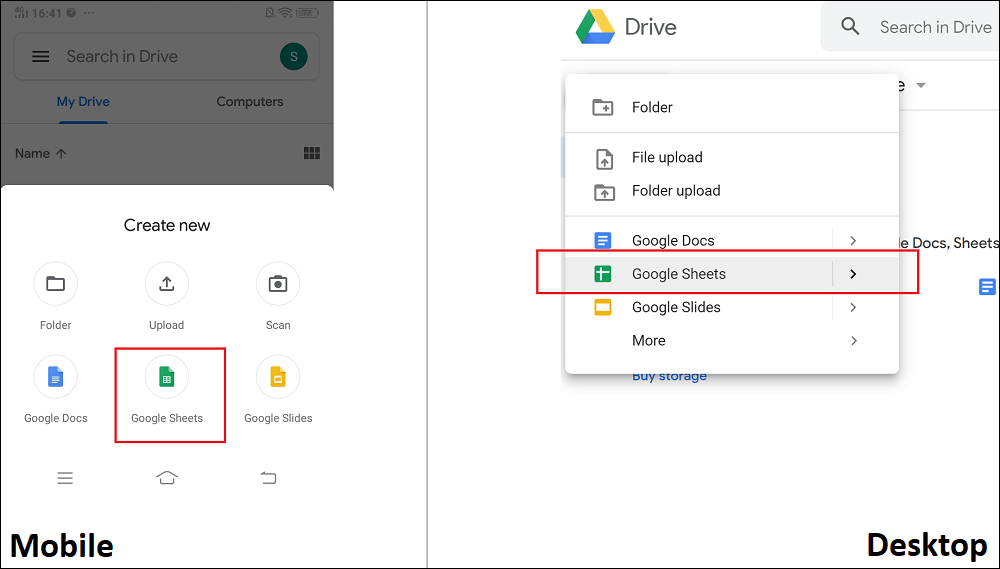Tap the Android home navigation button

point(167,477)
